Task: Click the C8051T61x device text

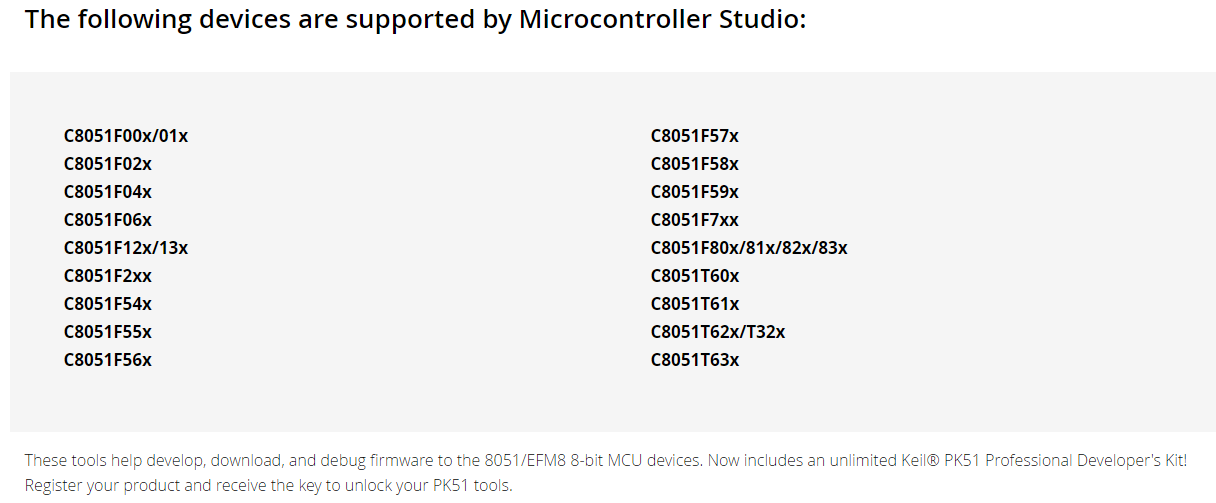Action: (x=695, y=304)
